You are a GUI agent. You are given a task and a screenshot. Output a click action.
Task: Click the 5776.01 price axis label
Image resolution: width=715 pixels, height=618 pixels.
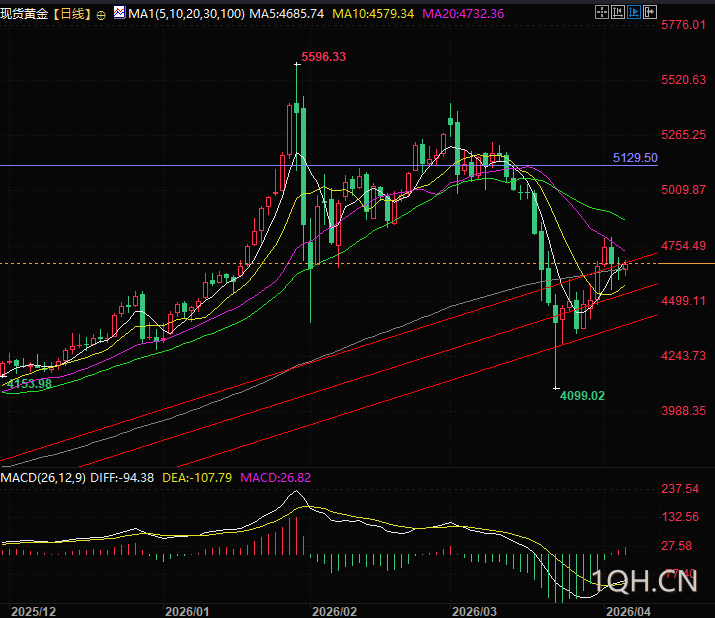684,25
